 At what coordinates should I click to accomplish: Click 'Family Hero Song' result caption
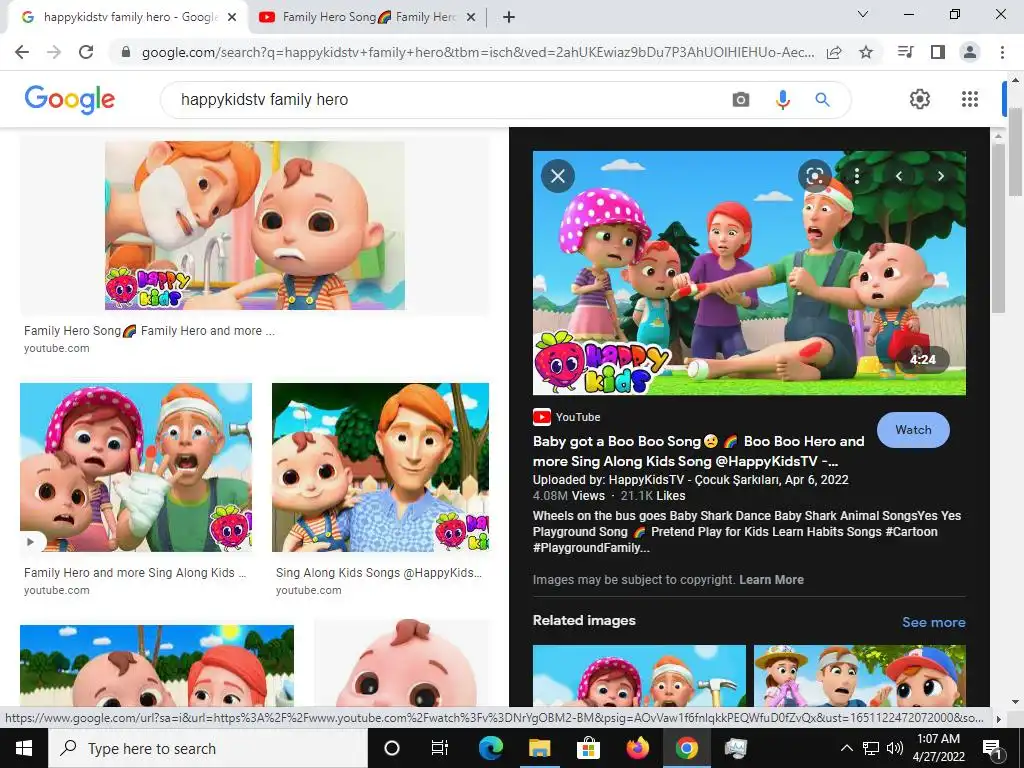pos(150,330)
